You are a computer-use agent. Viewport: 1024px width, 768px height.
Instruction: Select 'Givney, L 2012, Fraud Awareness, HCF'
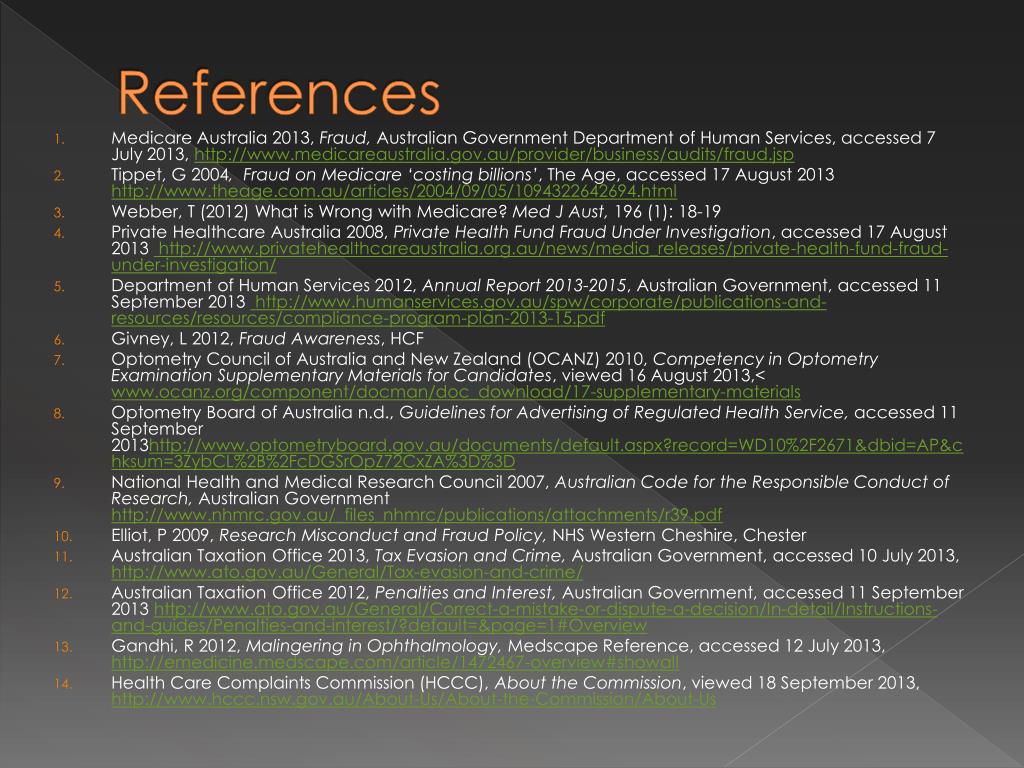tap(267, 338)
